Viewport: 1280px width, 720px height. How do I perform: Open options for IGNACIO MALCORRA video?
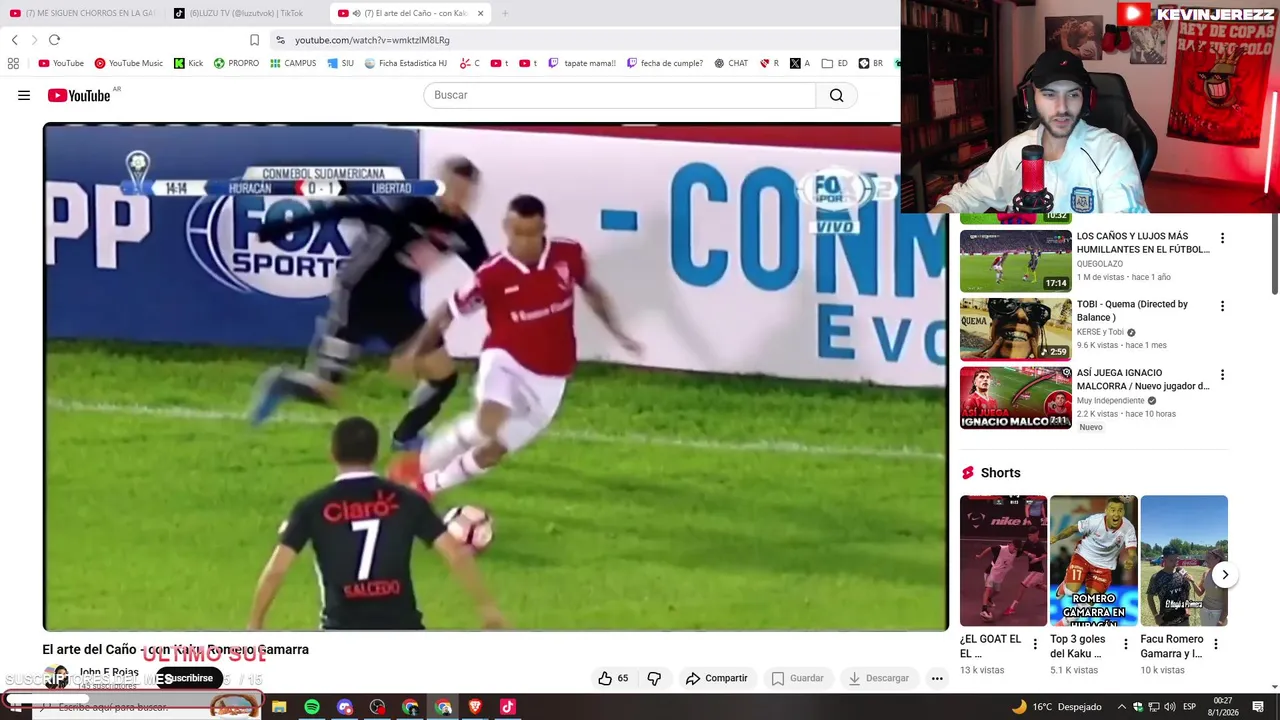point(1221,375)
